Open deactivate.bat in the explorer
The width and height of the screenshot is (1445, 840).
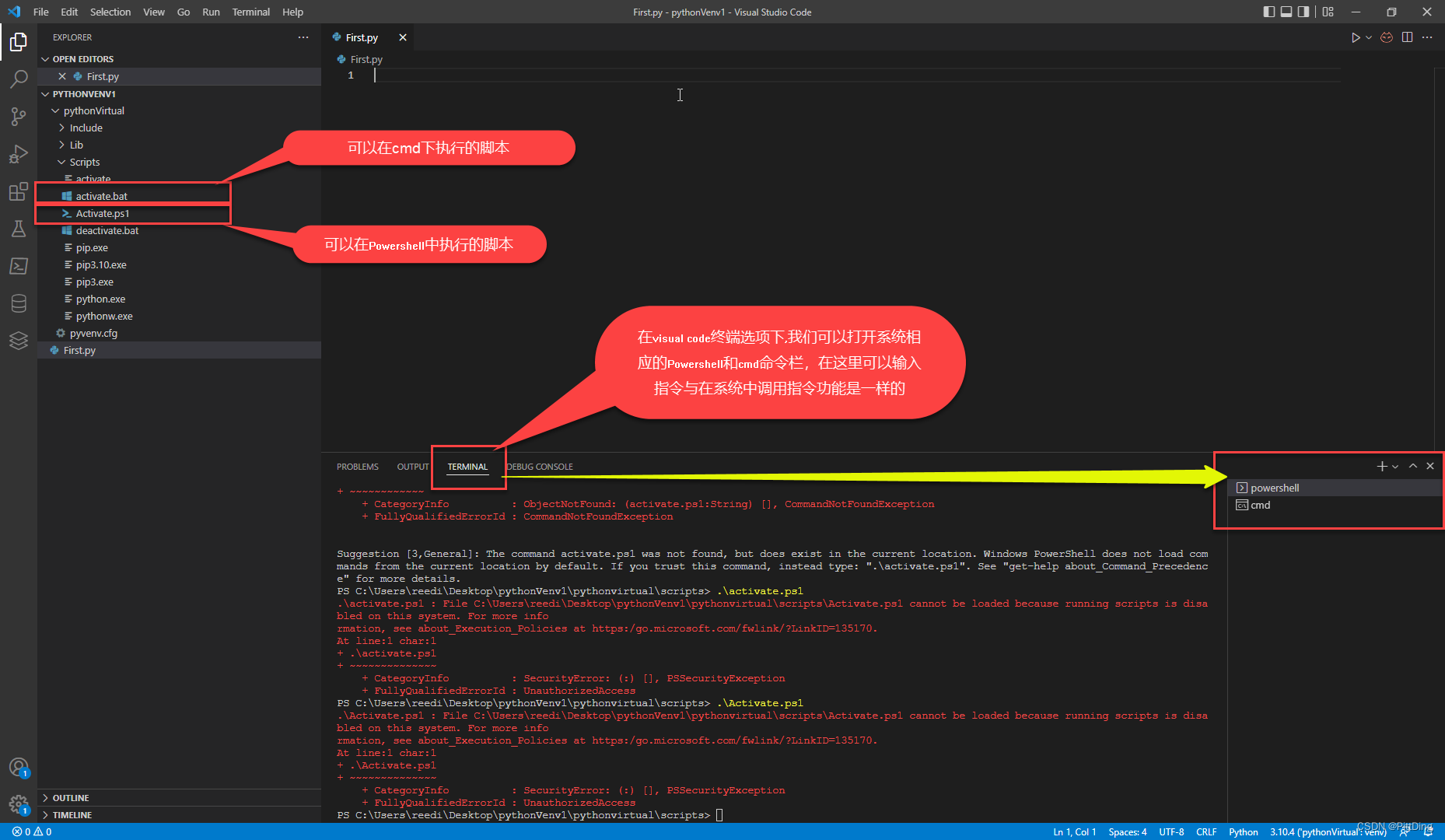coord(179,230)
